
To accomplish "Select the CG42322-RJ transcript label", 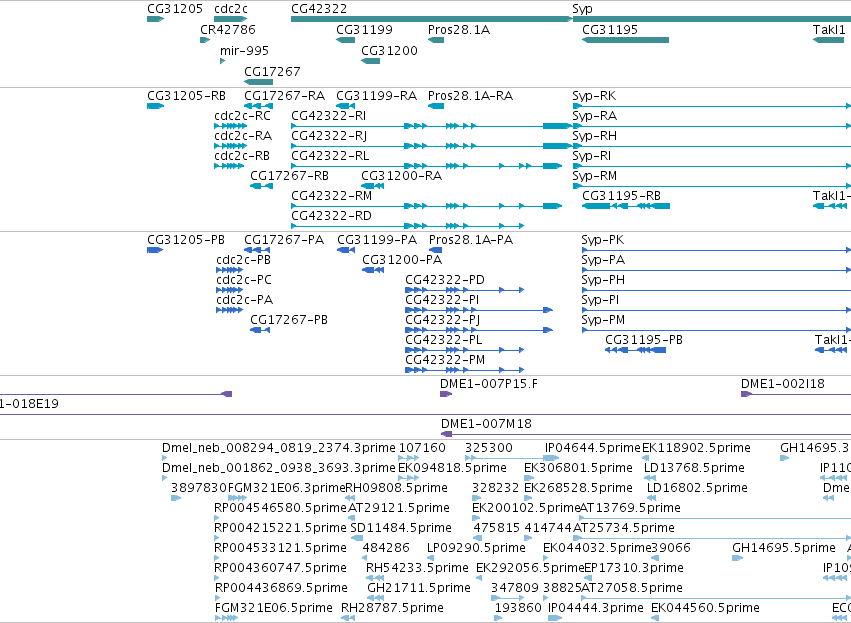I will [x=329, y=136].
